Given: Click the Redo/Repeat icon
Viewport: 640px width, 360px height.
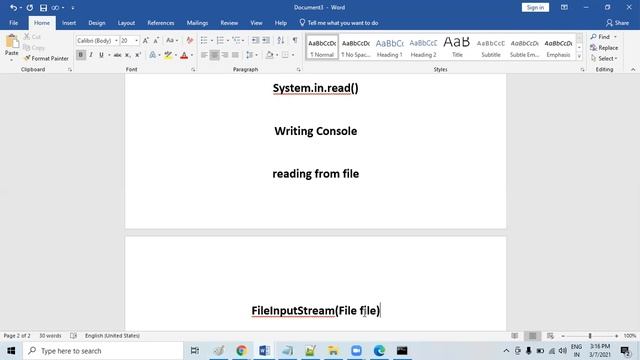Looking at the screenshot, I should click(x=30, y=8).
